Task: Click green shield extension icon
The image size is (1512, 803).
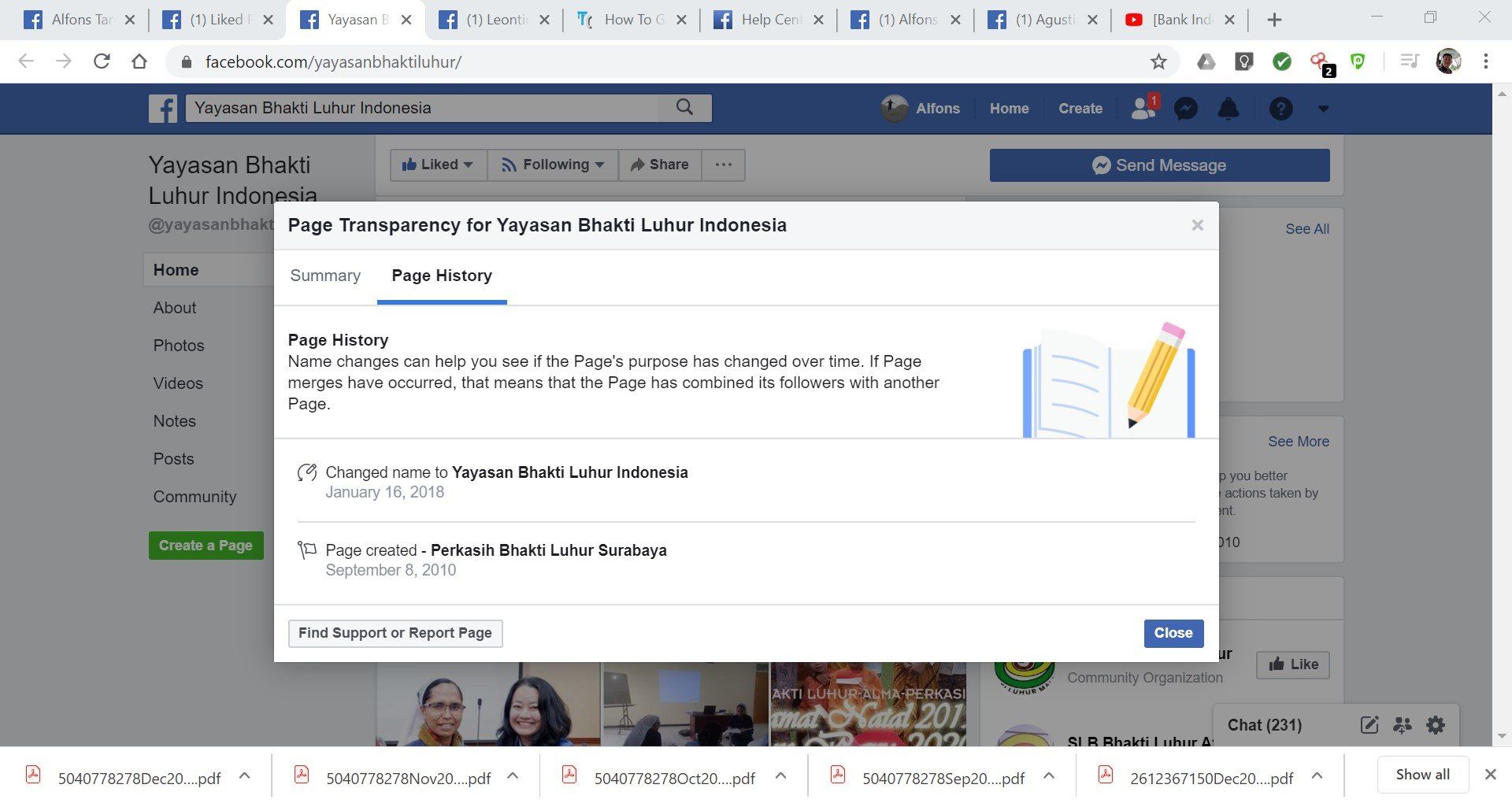Action: [x=1358, y=61]
